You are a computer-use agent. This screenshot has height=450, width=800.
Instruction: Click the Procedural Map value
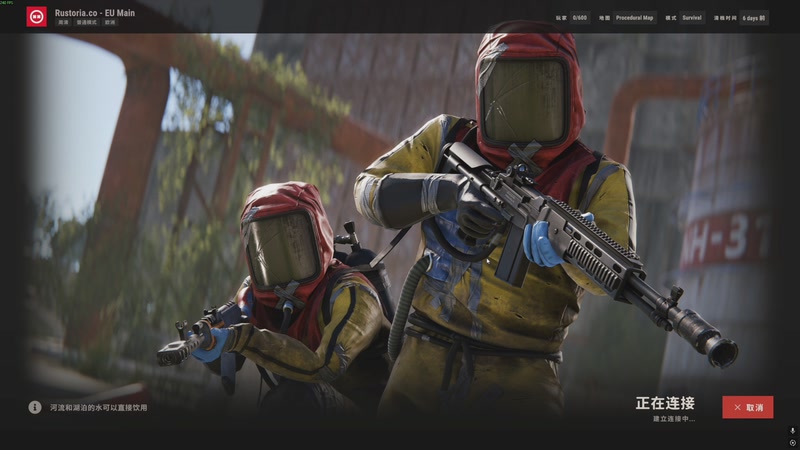[634, 18]
